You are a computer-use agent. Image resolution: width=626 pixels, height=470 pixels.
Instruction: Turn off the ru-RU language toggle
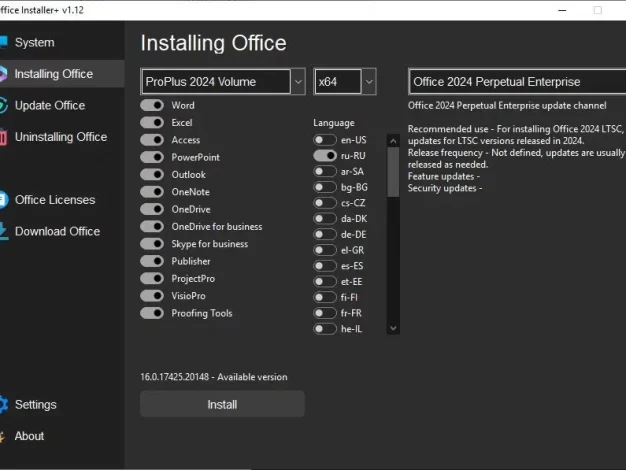[325, 156]
